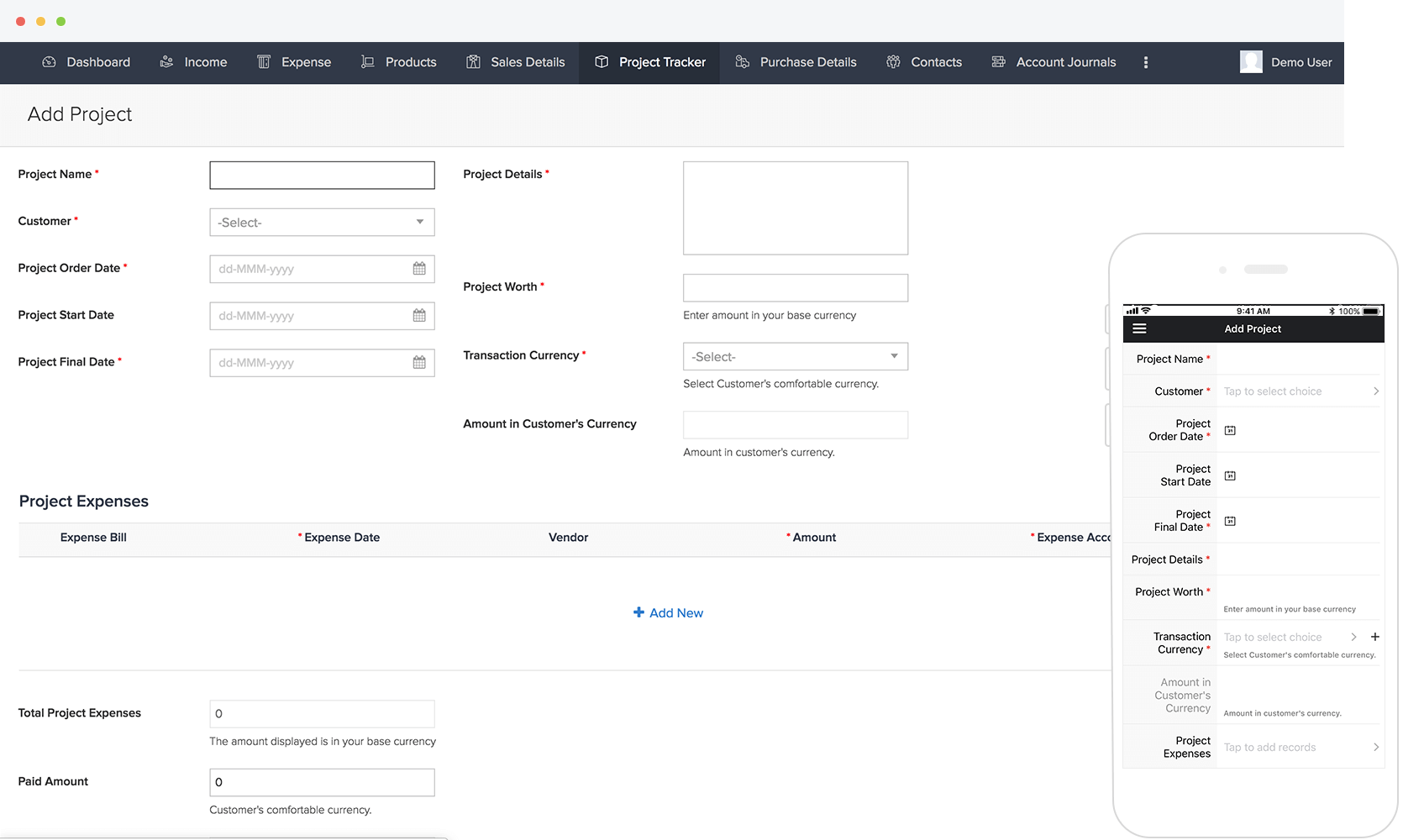Screen dimensions: 1403x840
Task: Click the Paid Amount input field
Action: (x=322, y=782)
